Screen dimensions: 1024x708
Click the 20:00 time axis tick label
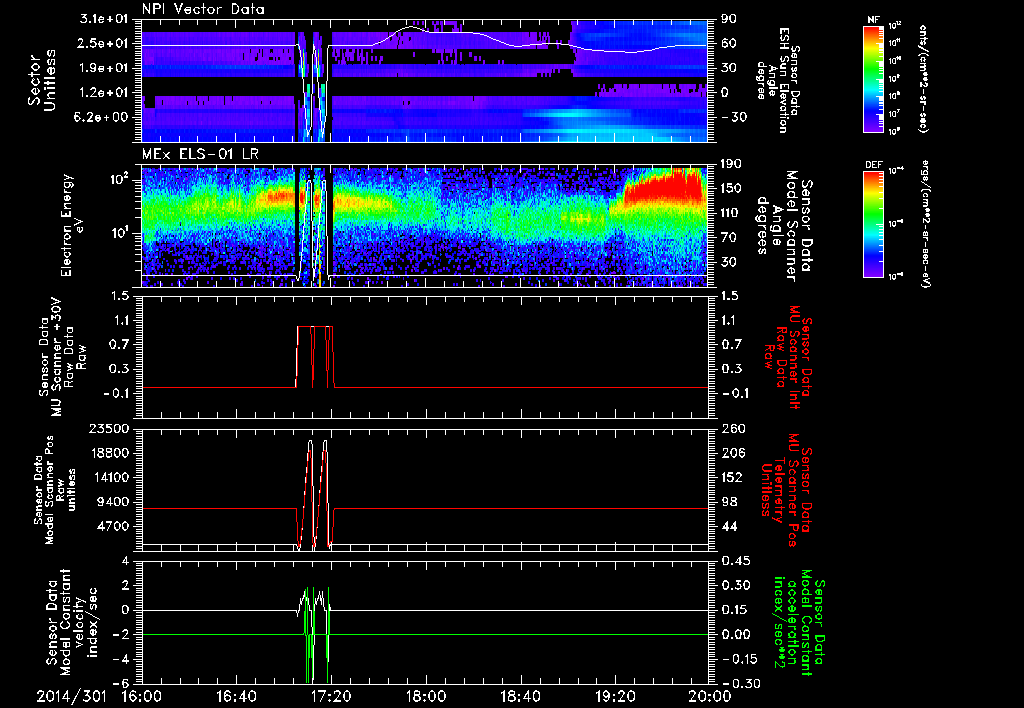710,696
